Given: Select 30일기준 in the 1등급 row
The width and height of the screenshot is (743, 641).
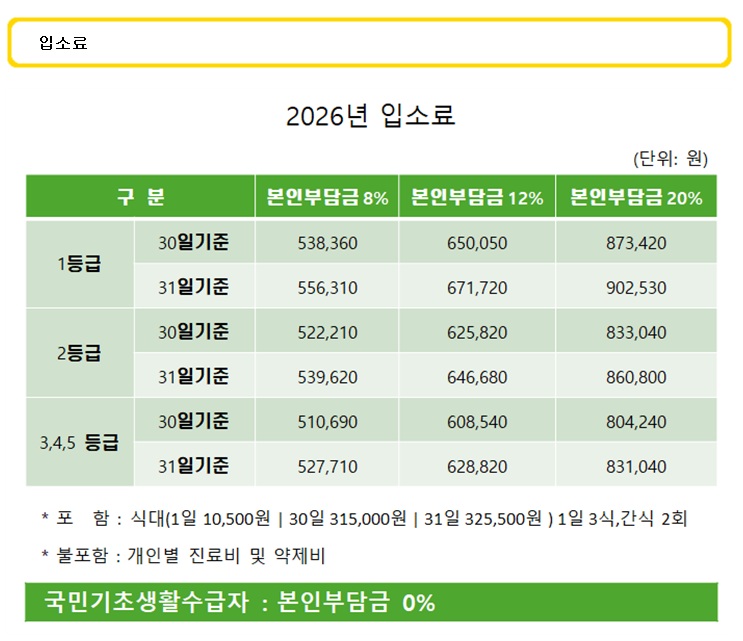Looking at the screenshot, I should click(x=194, y=243).
